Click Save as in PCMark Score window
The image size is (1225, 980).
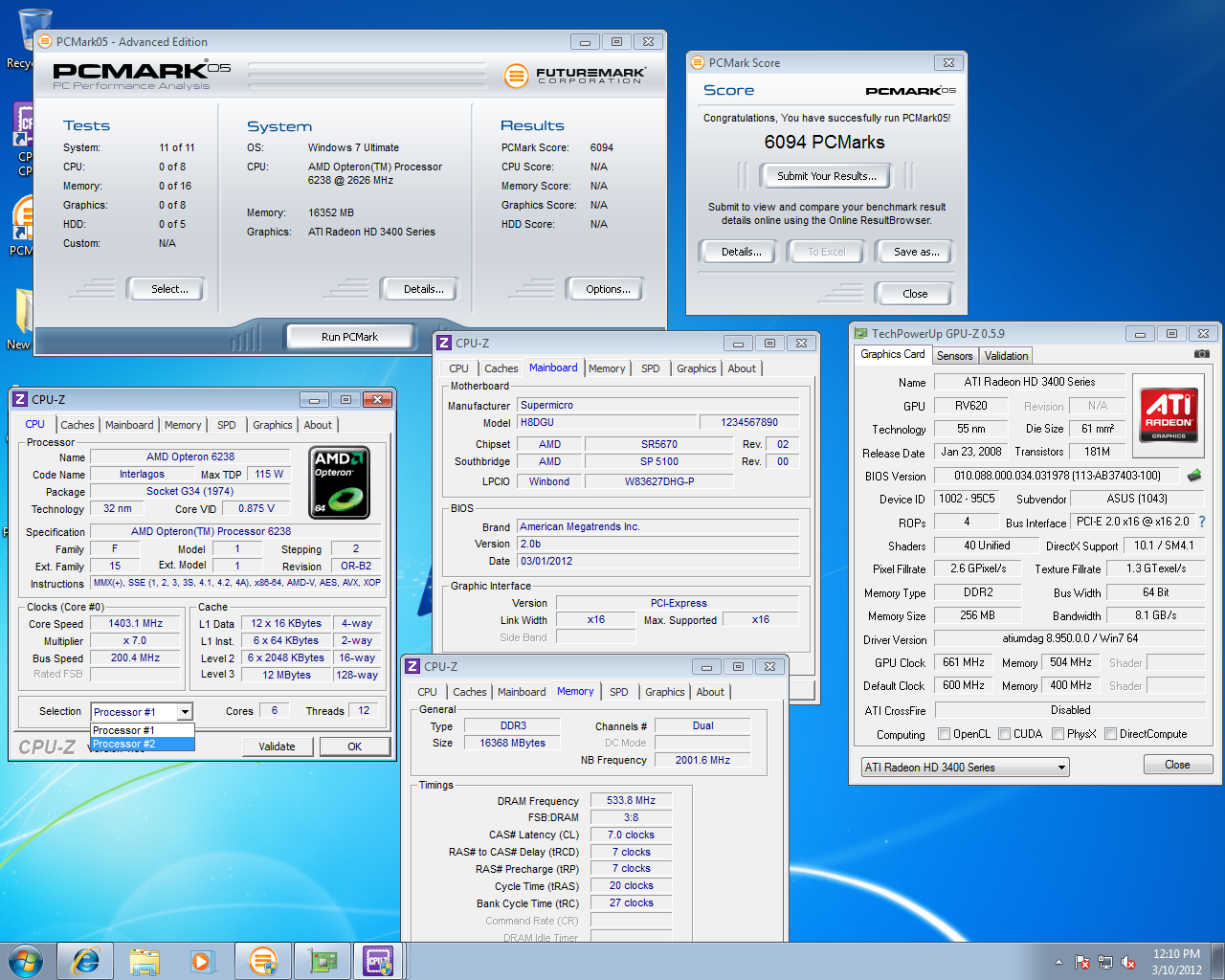point(916,252)
